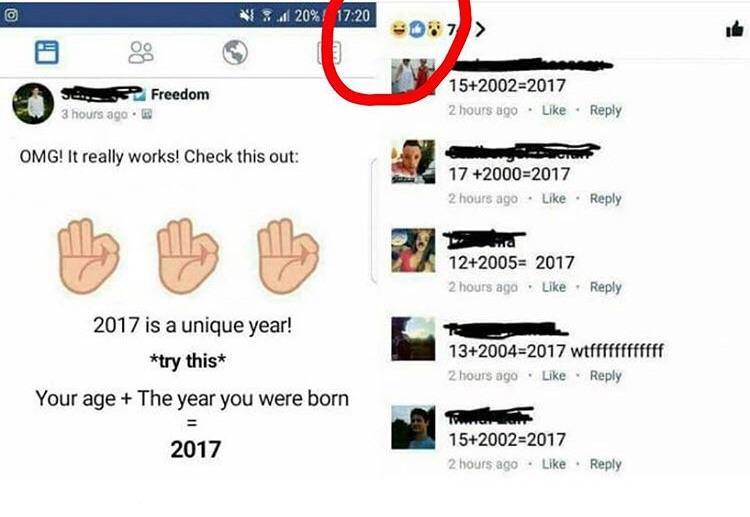
Task: Open the post author's profile picture
Action: coord(33,103)
